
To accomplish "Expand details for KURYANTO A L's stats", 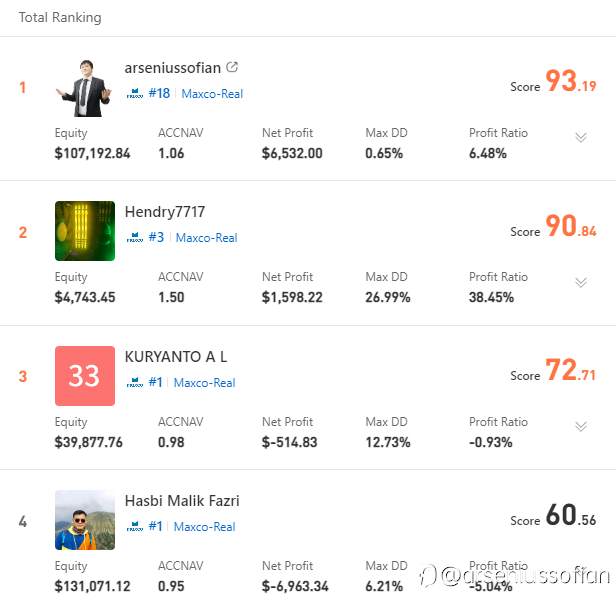I will click(x=581, y=426).
